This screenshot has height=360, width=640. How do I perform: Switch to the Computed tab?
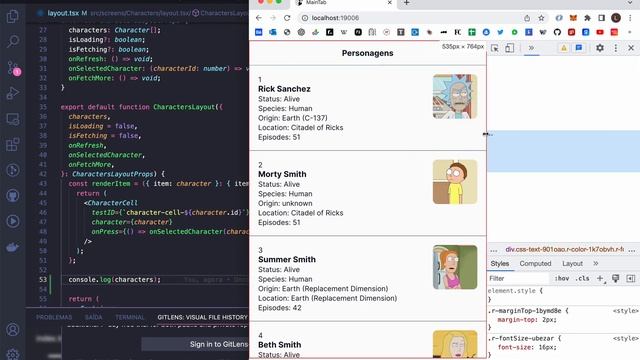click(535, 263)
